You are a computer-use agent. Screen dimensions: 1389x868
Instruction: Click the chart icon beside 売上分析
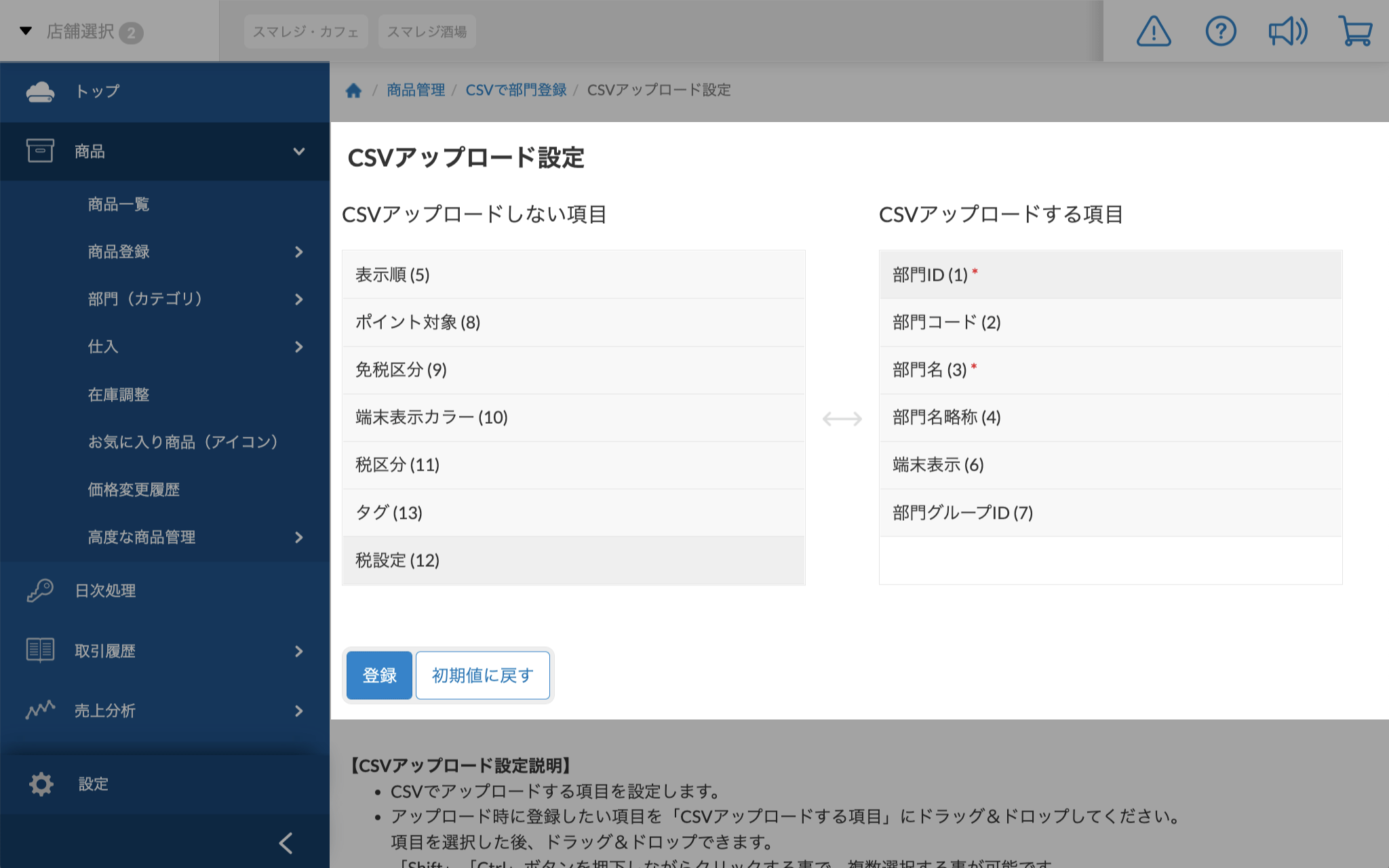(40, 710)
